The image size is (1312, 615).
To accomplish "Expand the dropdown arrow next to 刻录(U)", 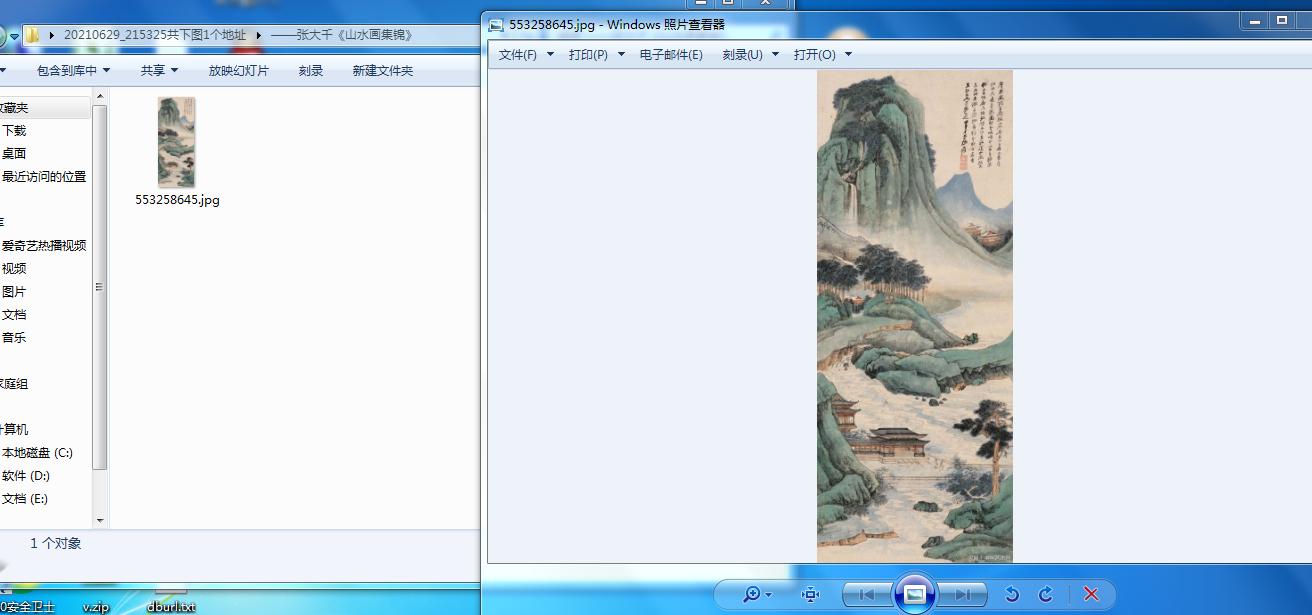I will point(776,55).
